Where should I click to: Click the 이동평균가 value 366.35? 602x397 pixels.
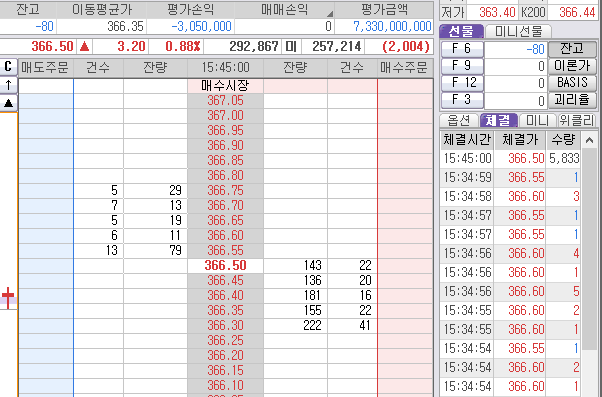point(125,26)
